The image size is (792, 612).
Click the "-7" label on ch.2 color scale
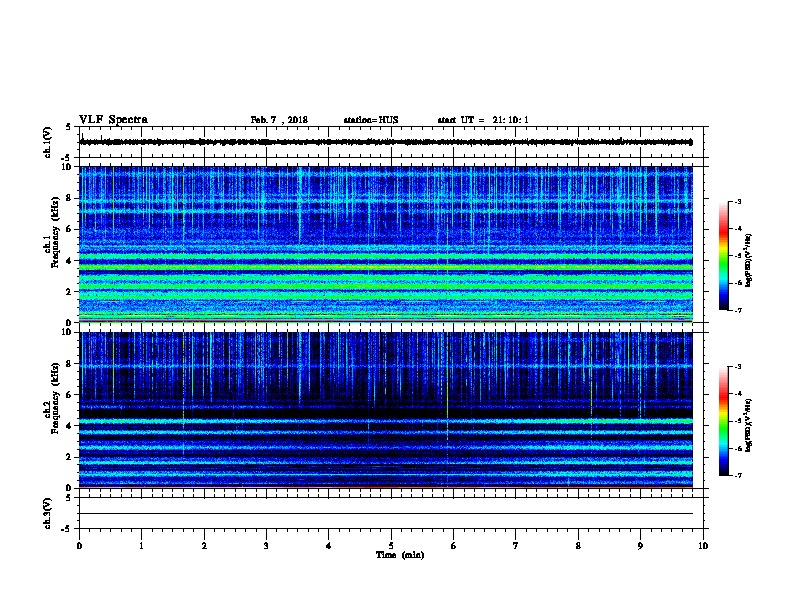click(737, 475)
